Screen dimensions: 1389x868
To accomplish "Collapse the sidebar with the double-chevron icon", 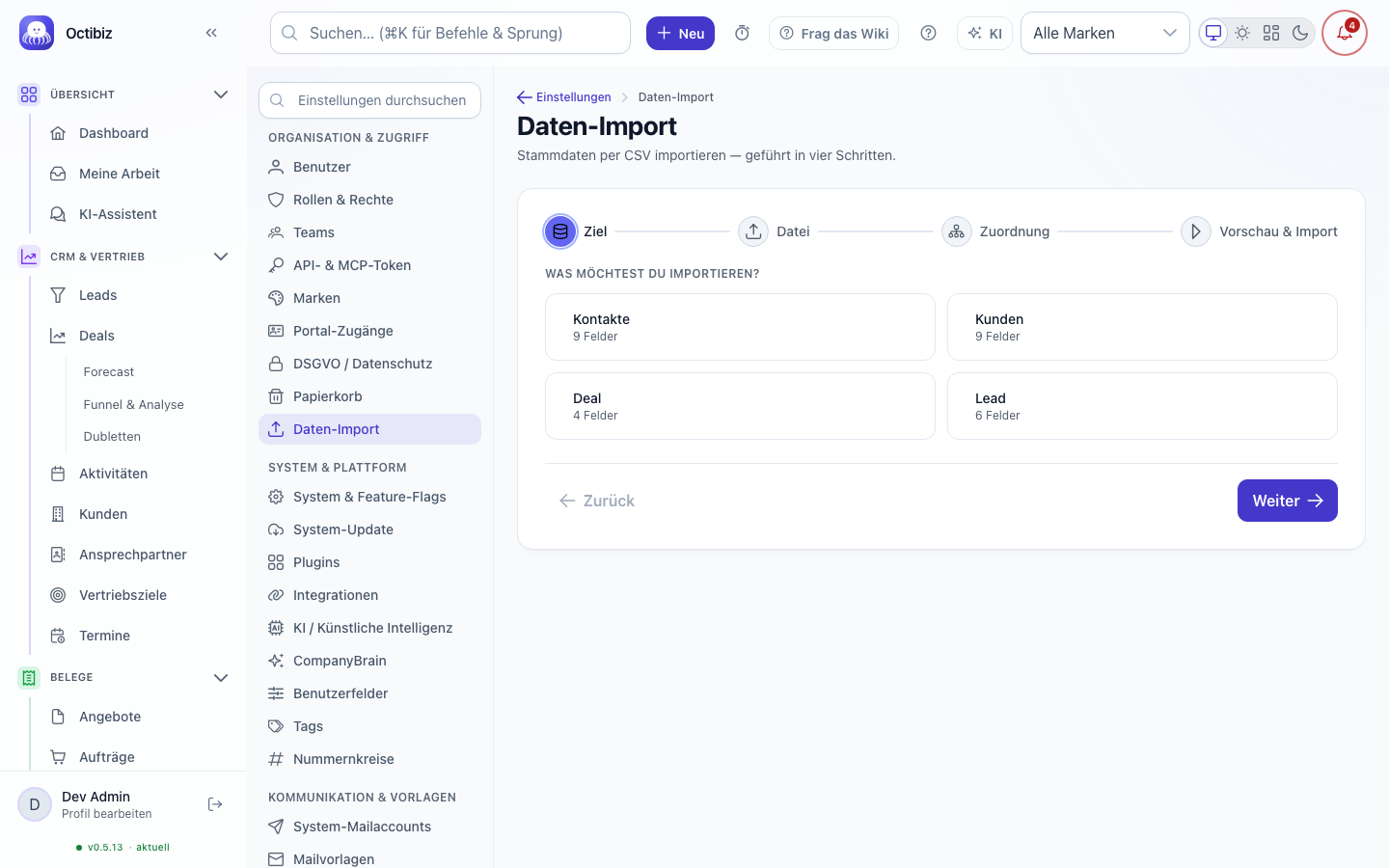I will coord(211,33).
